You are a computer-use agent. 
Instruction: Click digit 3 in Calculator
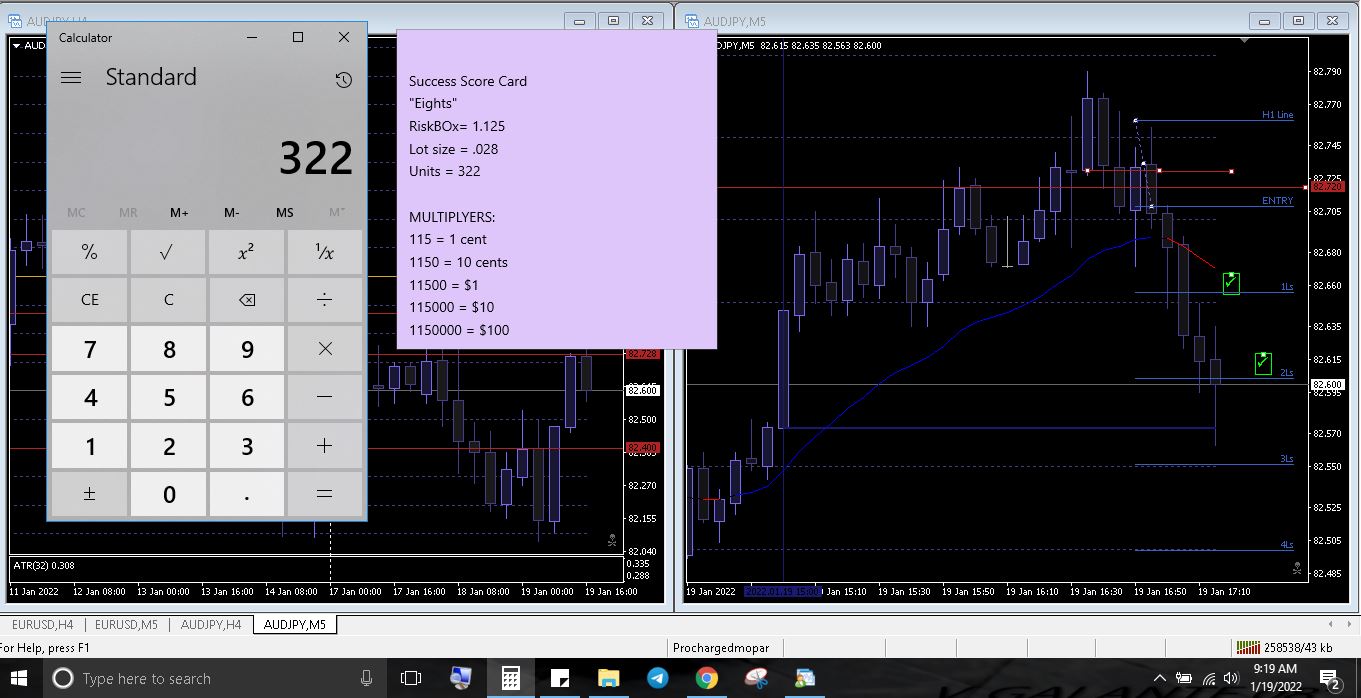click(246, 446)
